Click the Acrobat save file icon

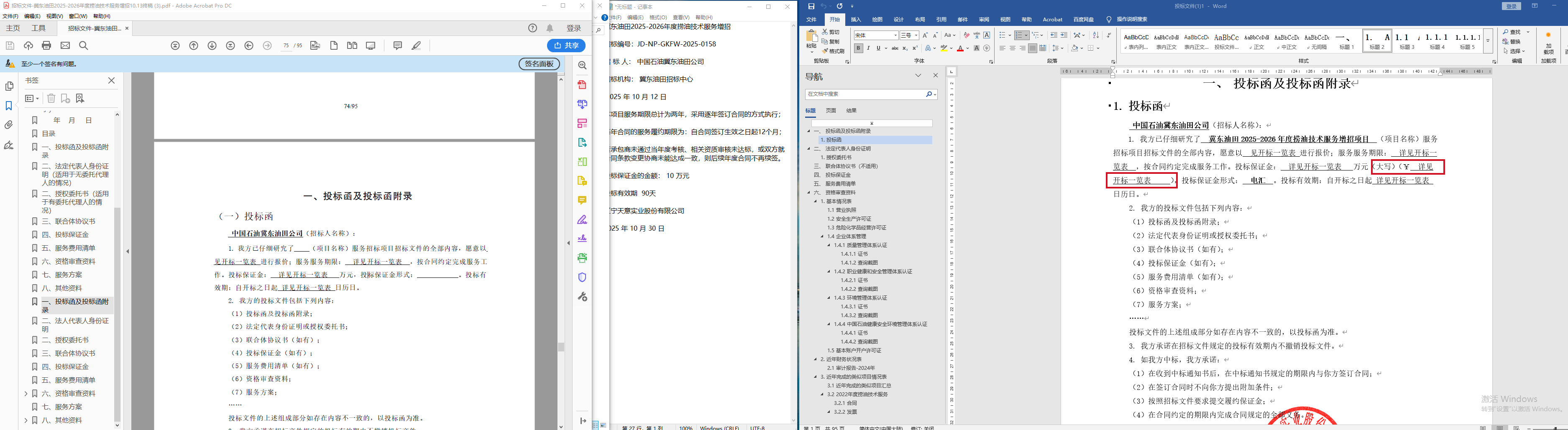coord(10,46)
